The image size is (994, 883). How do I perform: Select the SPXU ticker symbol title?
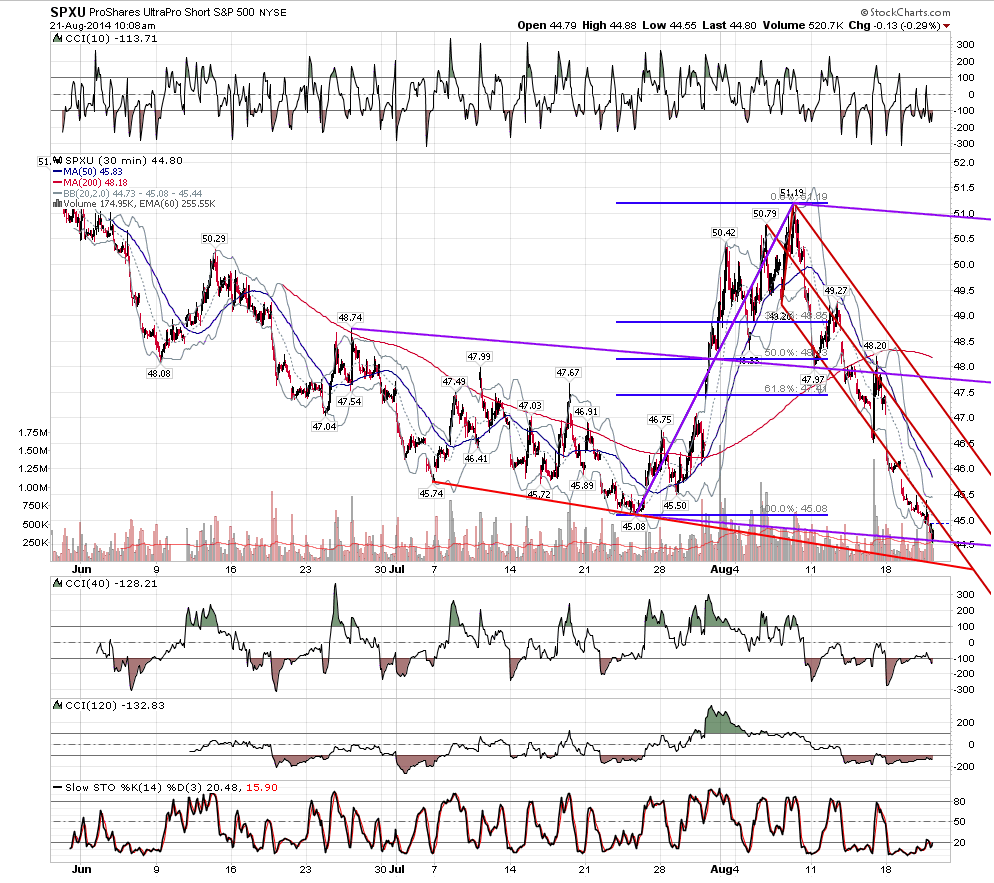point(68,12)
